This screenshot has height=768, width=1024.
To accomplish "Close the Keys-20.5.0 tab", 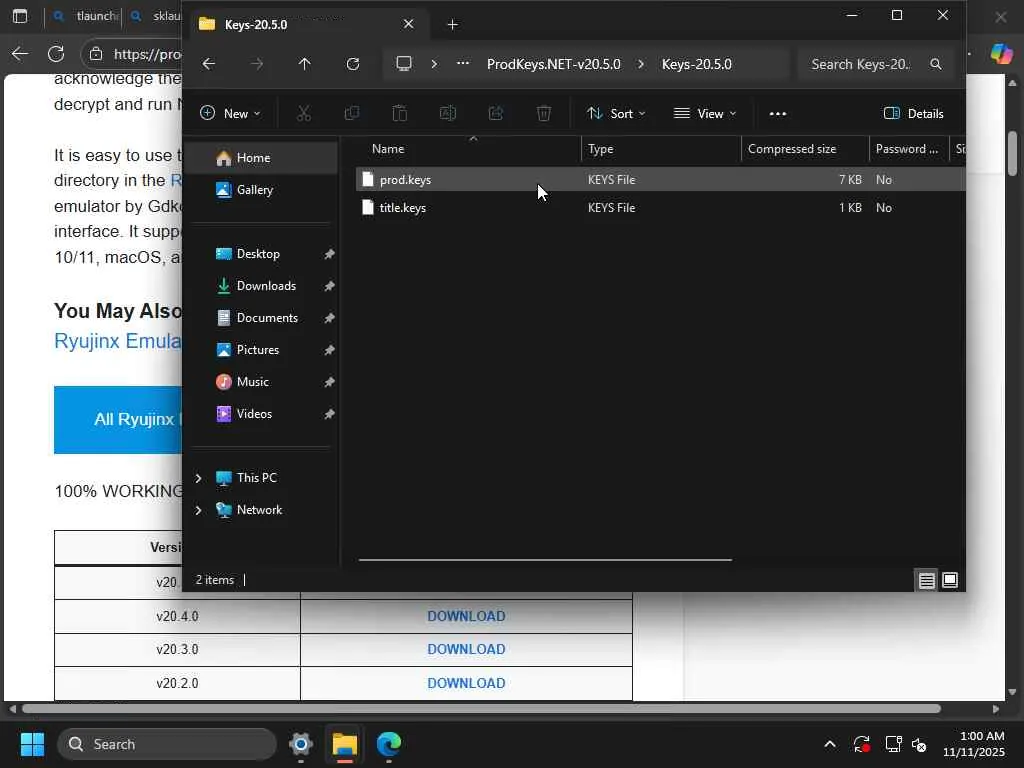I will pyautogui.click(x=408, y=24).
